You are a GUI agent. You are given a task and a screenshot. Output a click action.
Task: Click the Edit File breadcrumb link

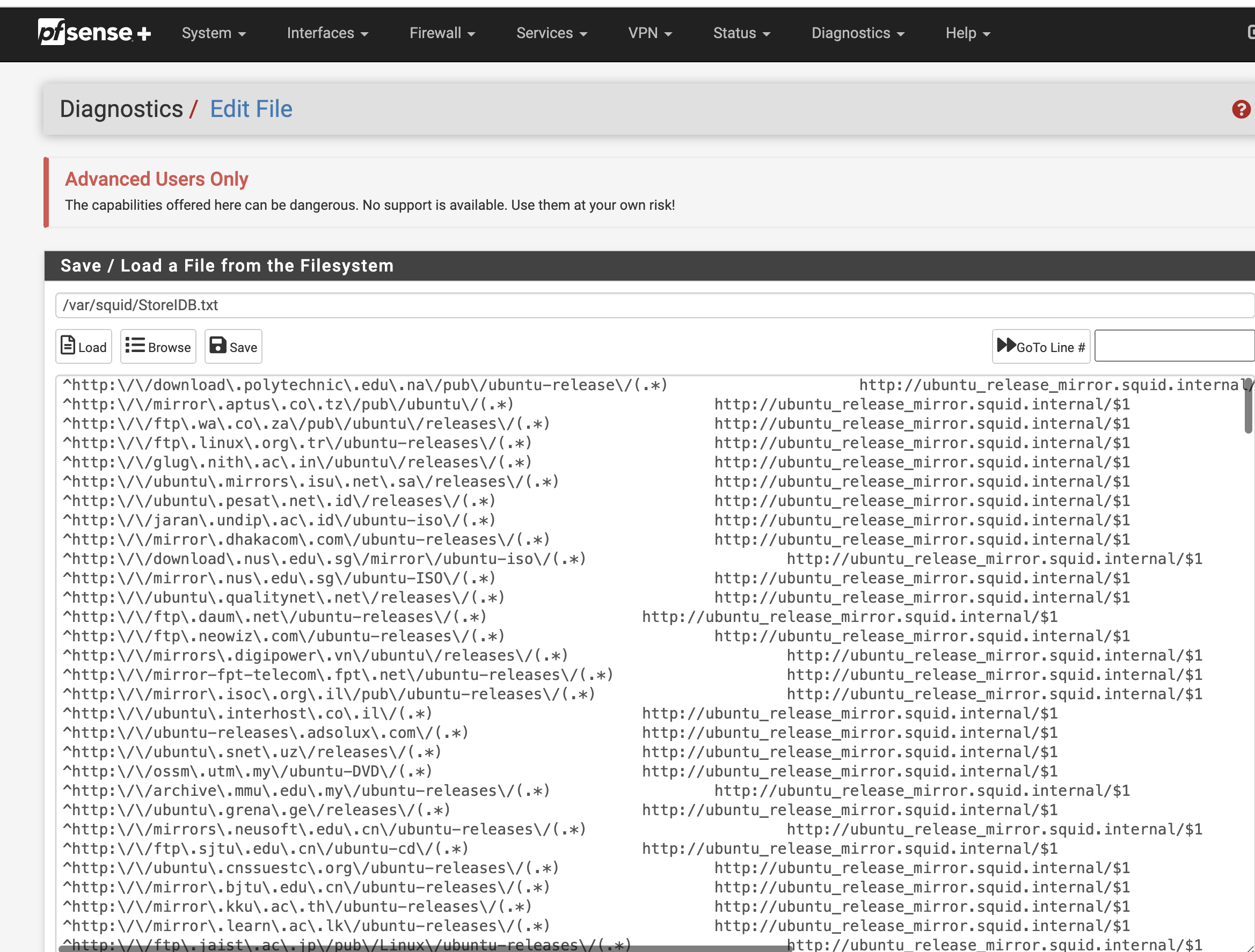click(251, 109)
